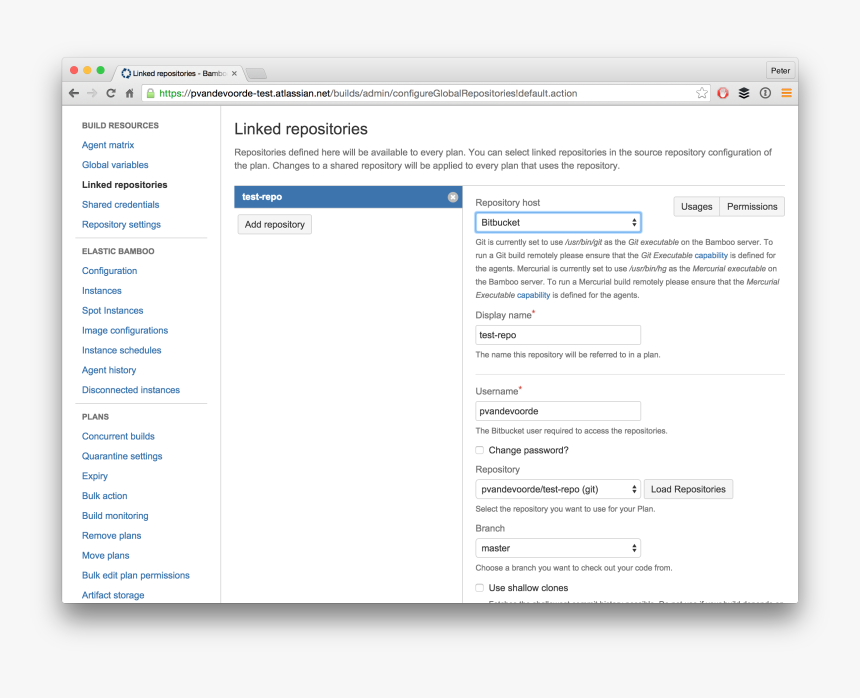The height and width of the screenshot is (698, 860).
Task: Open Elastic Bamboo Configuration link
Action: pyautogui.click(x=110, y=271)
